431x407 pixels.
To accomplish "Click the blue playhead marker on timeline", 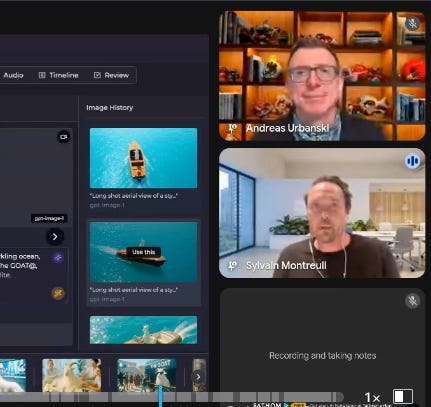I will [160, 396].
